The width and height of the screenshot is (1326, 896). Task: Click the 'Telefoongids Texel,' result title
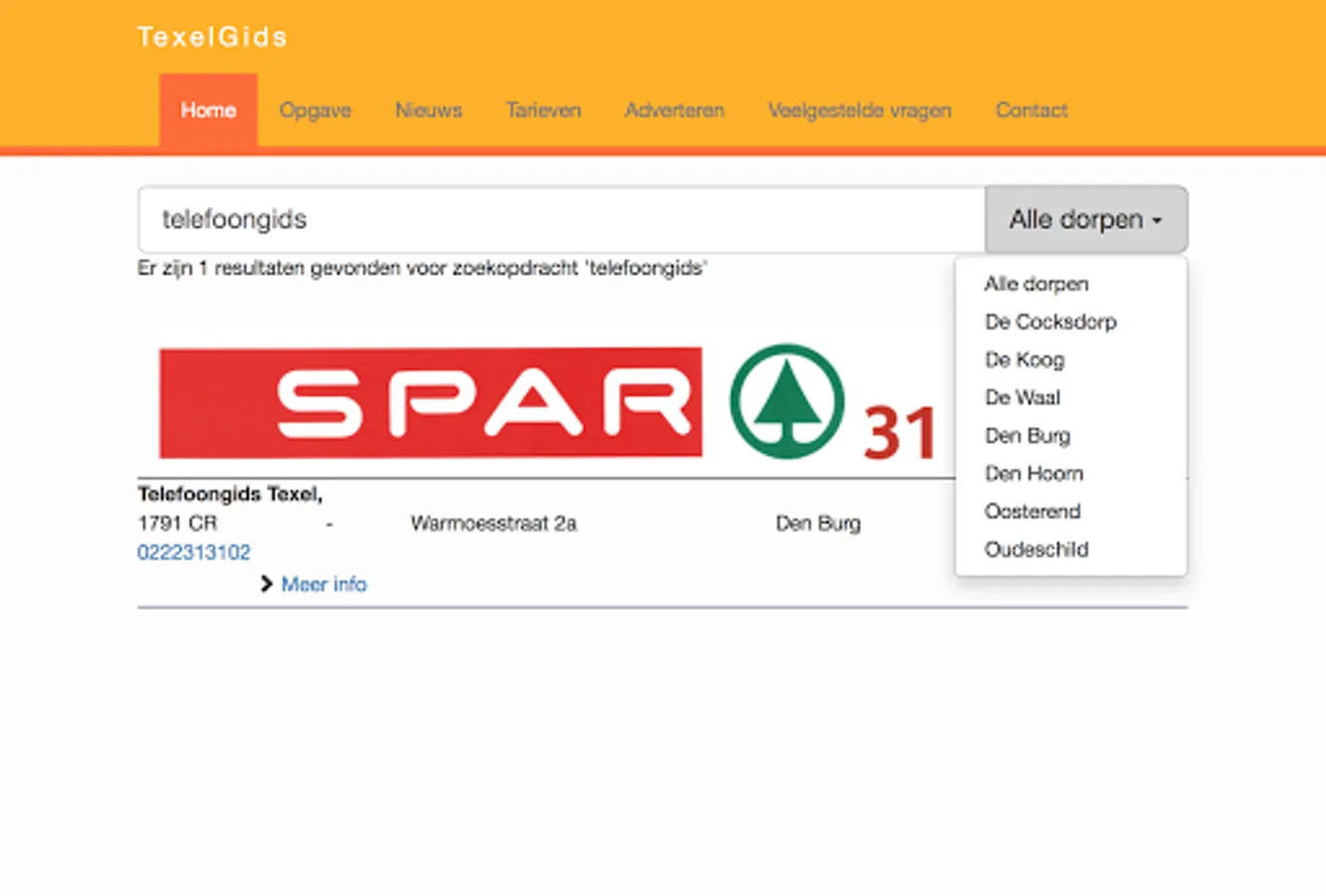click(230, 494)
